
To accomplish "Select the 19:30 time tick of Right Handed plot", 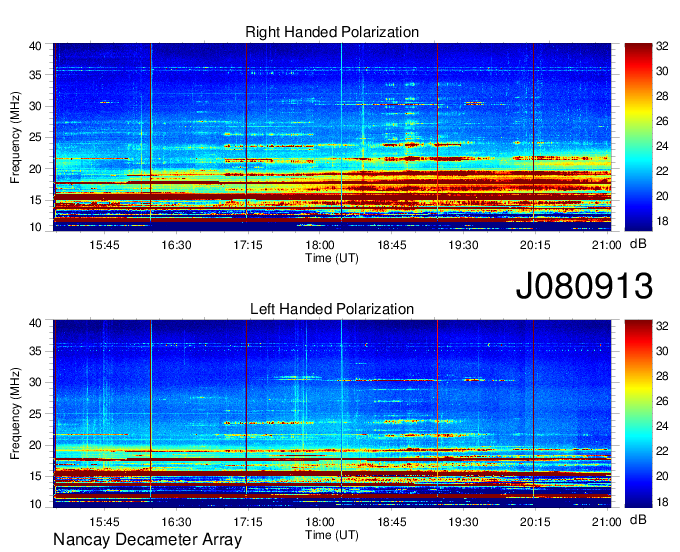I will point(463,245).
